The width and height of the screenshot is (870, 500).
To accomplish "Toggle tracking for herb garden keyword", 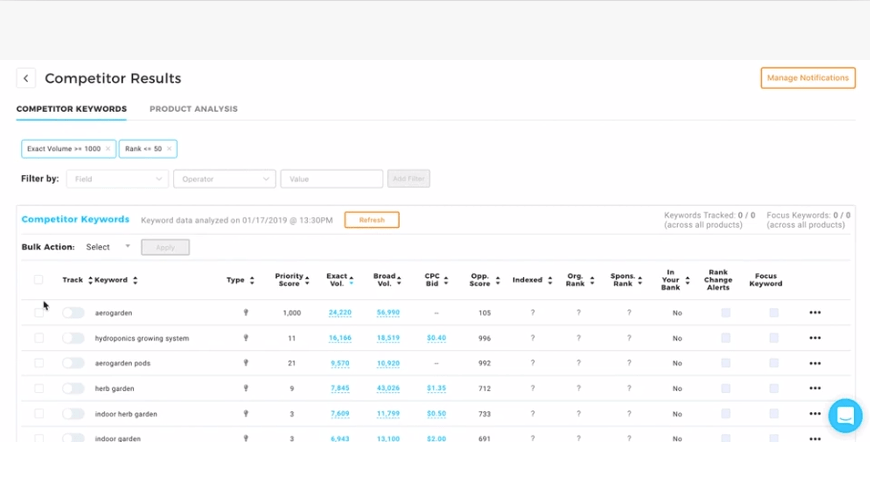I will pos(73,388).
